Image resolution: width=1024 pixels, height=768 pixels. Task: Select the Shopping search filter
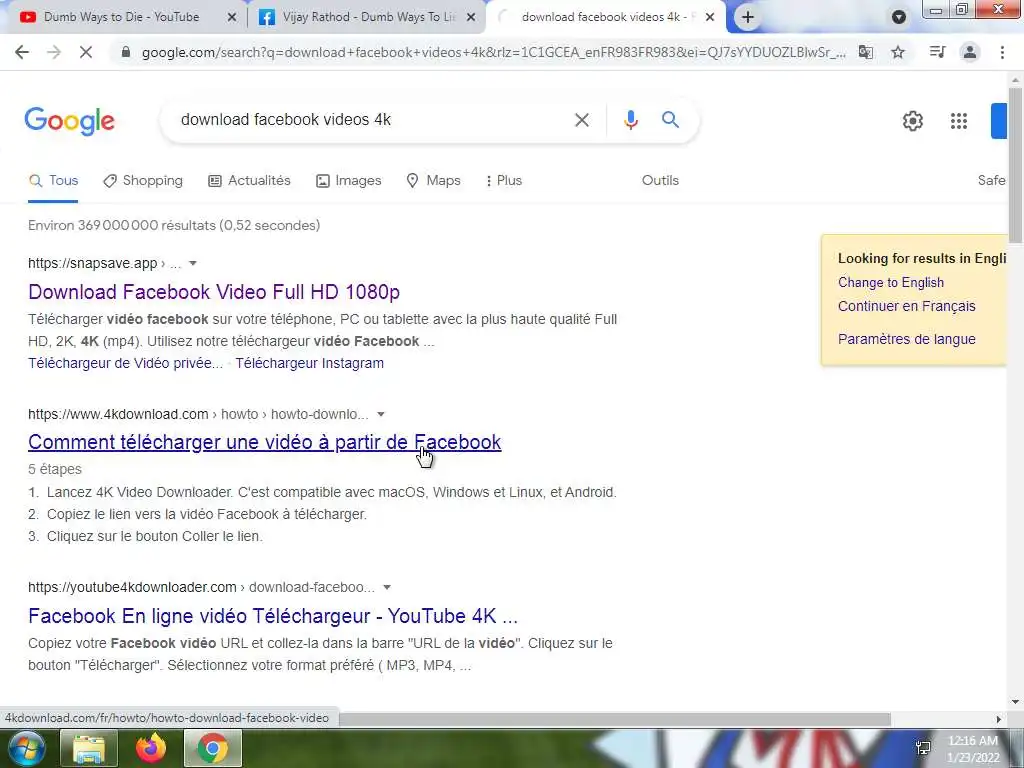143,181
